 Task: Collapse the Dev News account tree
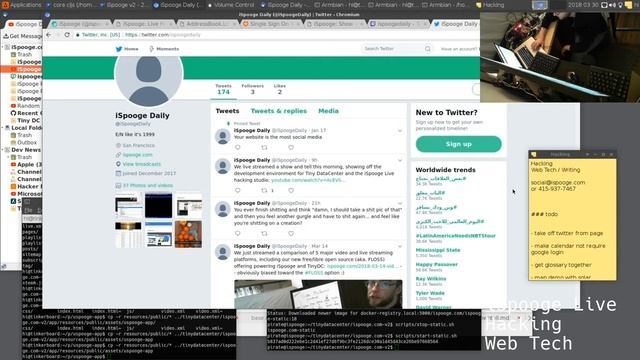click(3, 150)
